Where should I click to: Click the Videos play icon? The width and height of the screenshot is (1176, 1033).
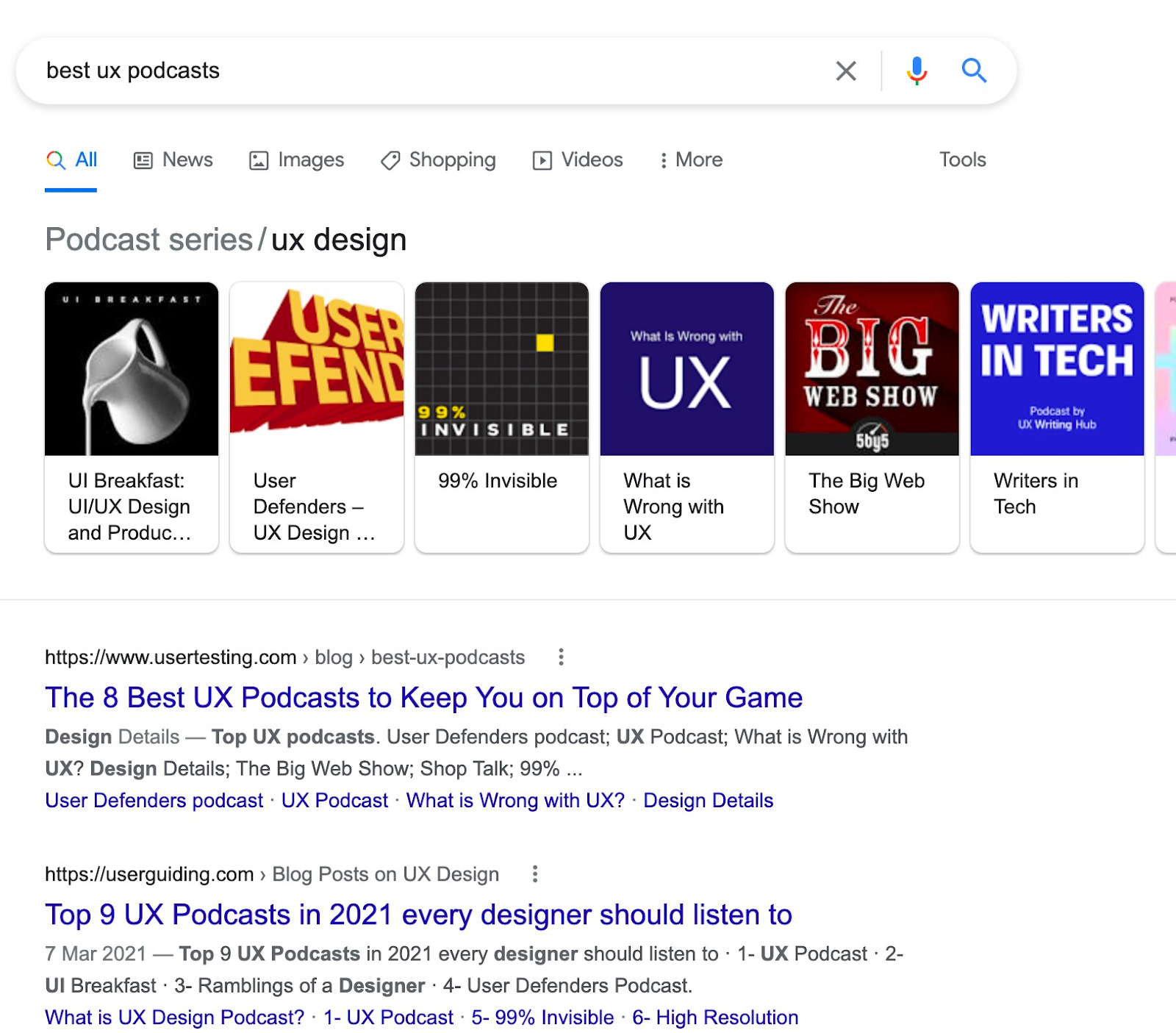542,160
